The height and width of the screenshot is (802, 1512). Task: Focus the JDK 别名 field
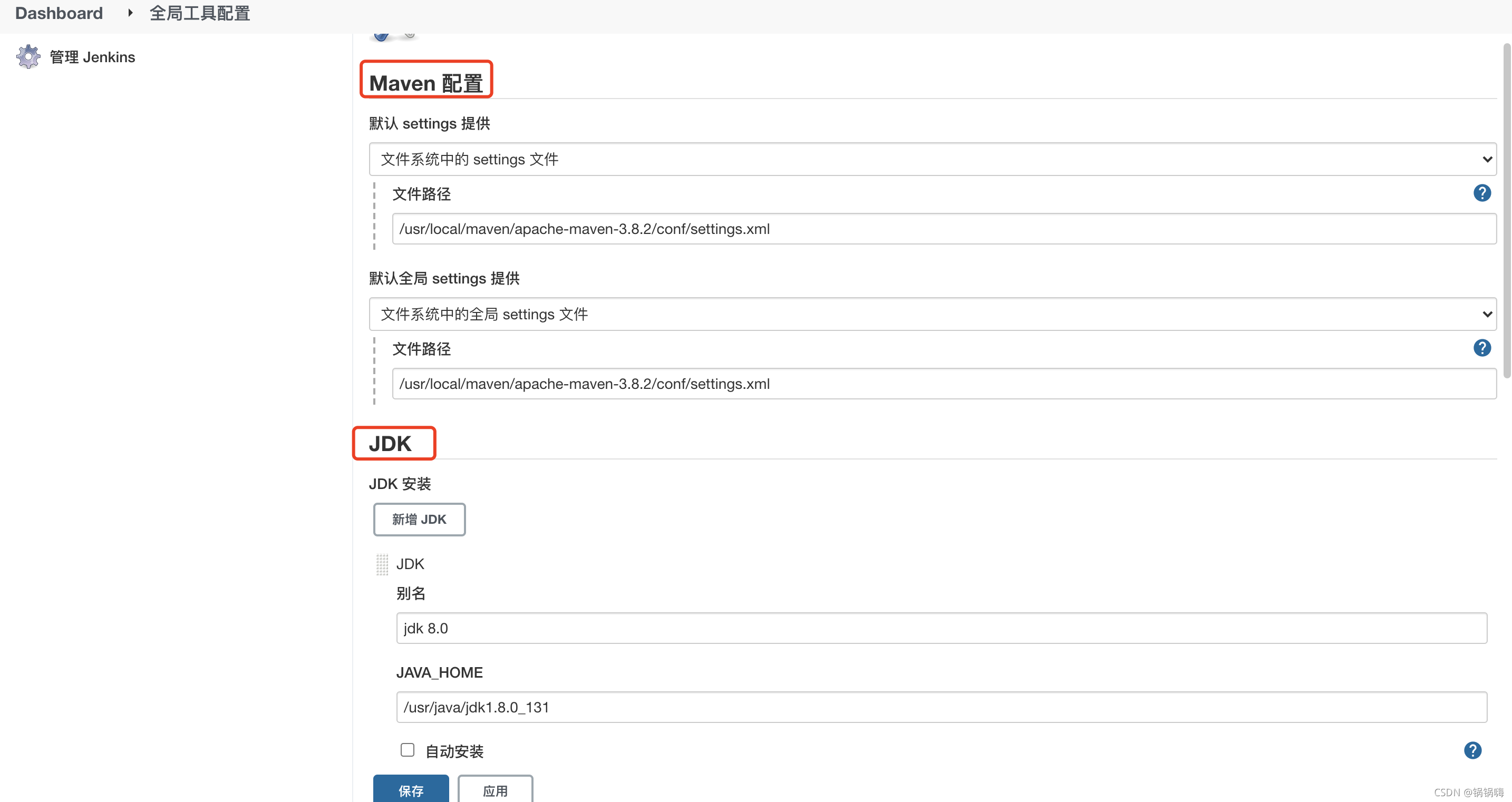pyautogui.click(x=942, y=628)
